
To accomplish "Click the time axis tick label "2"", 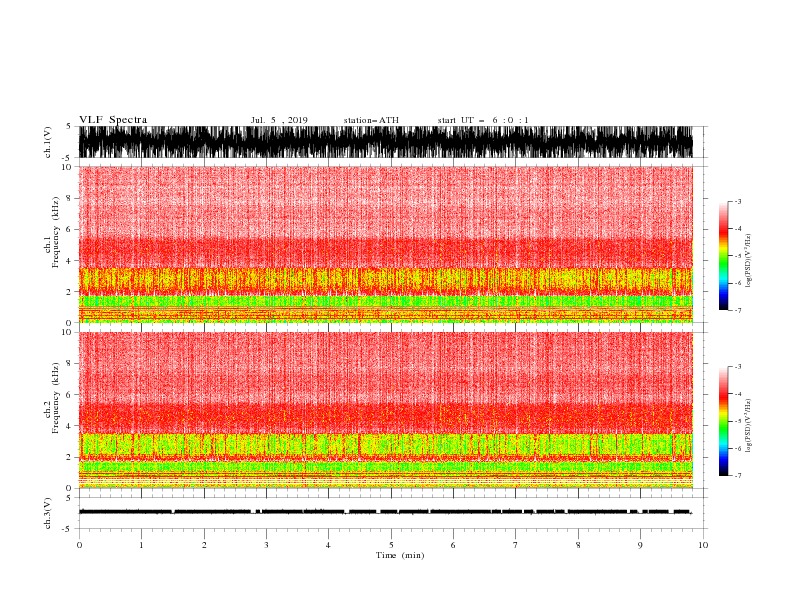I will click(x=204, y=545).
